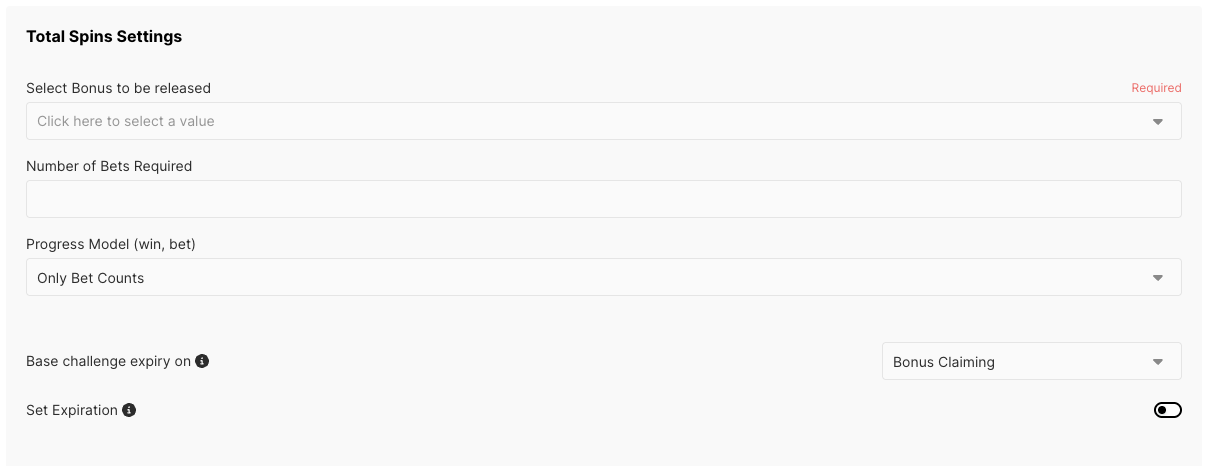Screen dimensions: 1208x472
Task: Toggle the Set Expiration switch
Action: pyautogui.click(x=1167, y=410)
